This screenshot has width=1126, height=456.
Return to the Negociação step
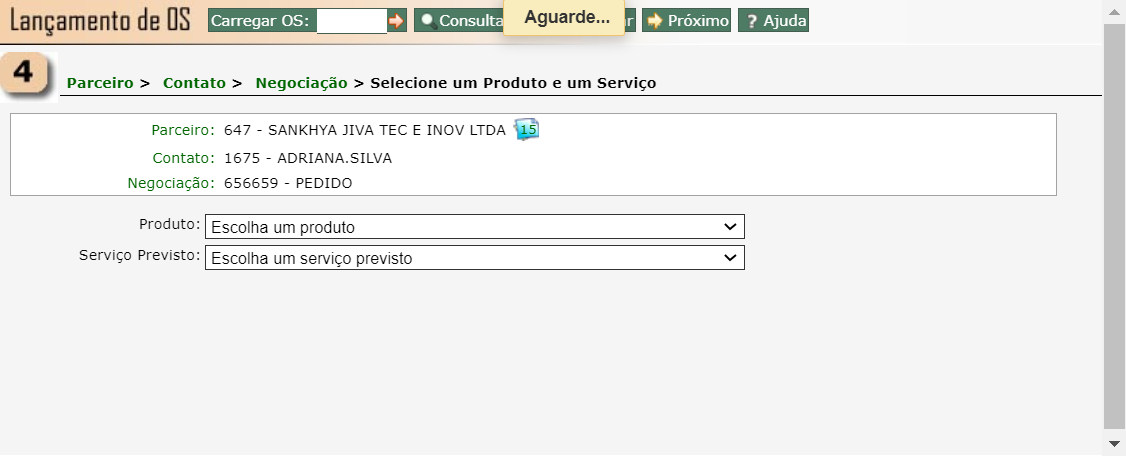coord(302,83)
